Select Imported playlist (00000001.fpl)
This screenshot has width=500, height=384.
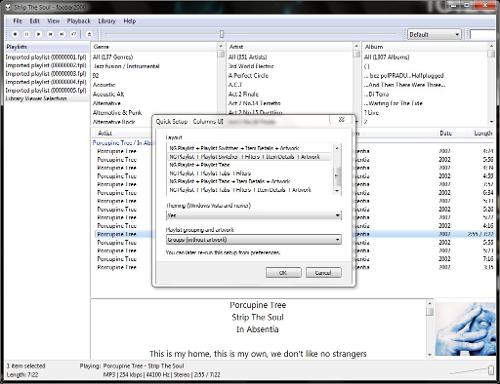coord(46,57)
